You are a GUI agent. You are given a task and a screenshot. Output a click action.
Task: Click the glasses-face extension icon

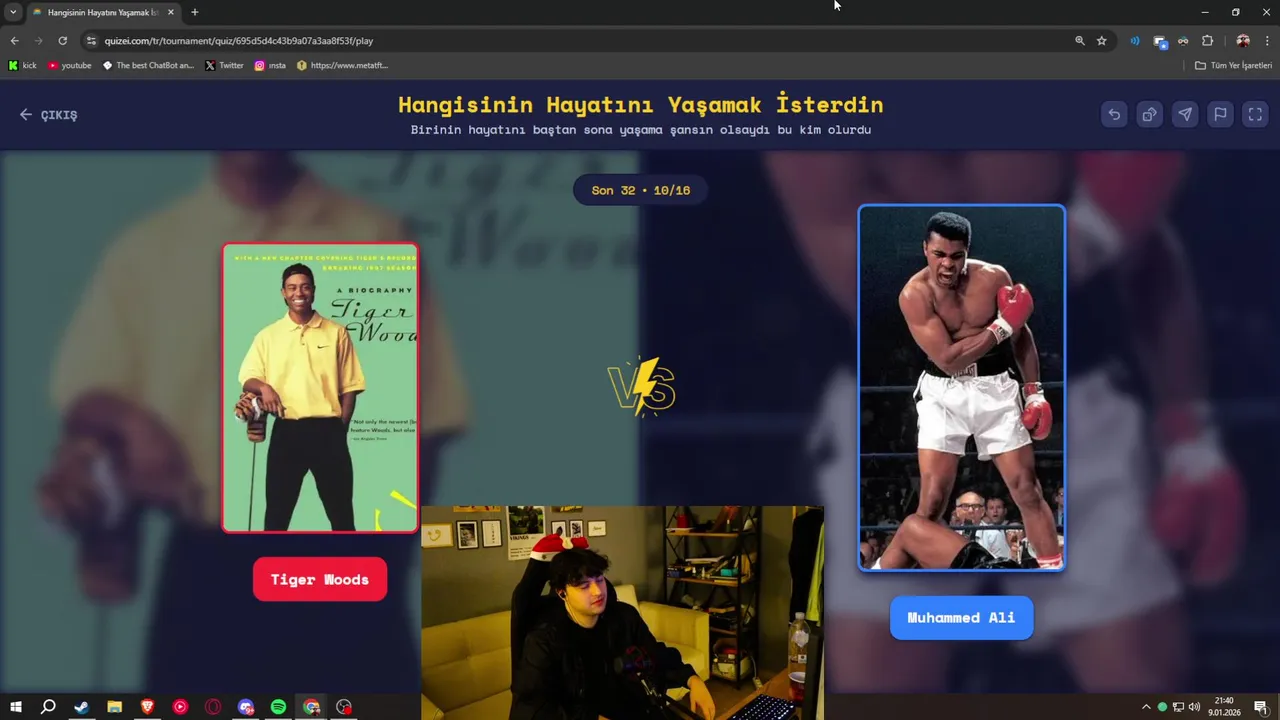[x=1183, y=41]
